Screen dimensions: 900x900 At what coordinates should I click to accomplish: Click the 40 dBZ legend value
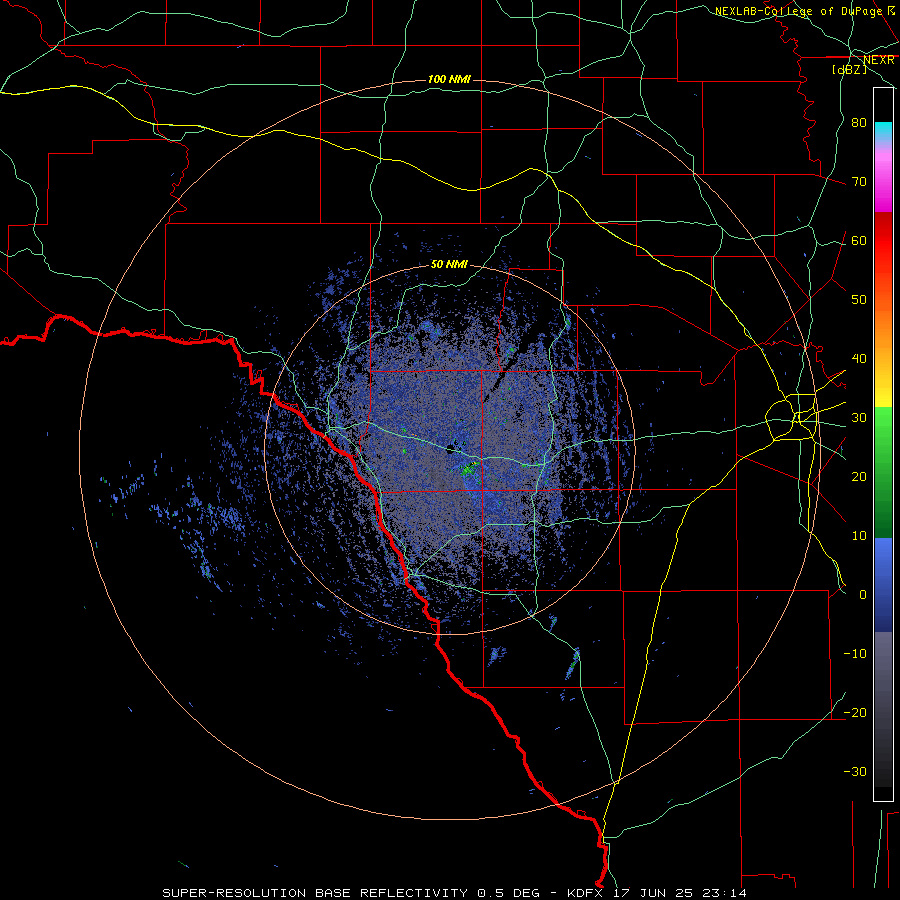click(x=859, y=359)
